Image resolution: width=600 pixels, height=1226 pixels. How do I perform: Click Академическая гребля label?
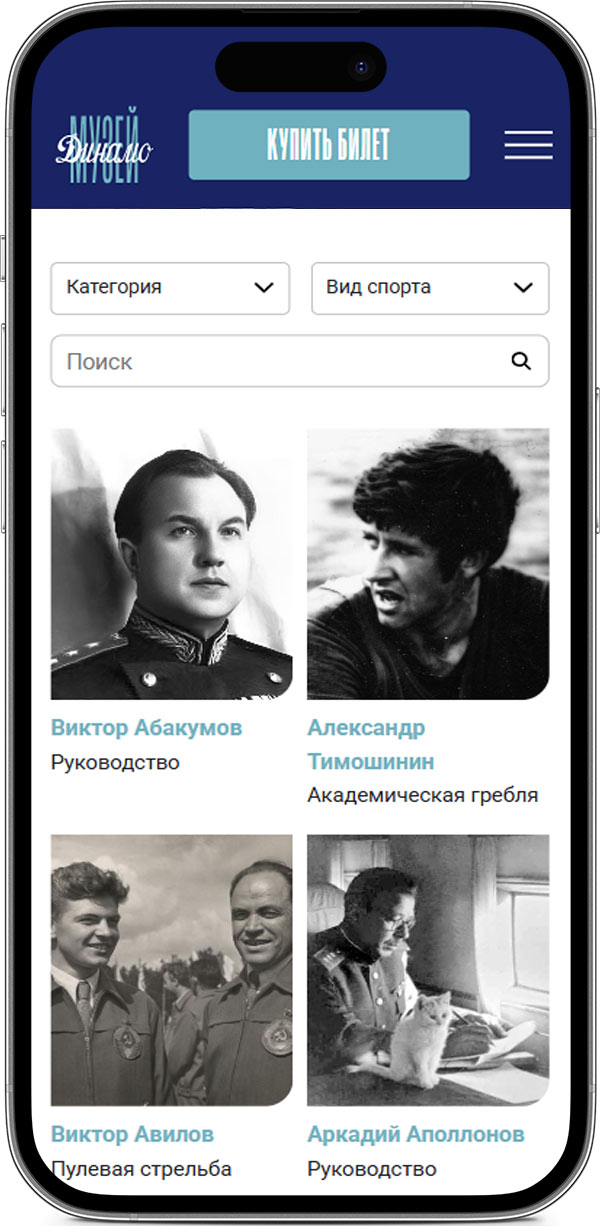coord(423,796)
